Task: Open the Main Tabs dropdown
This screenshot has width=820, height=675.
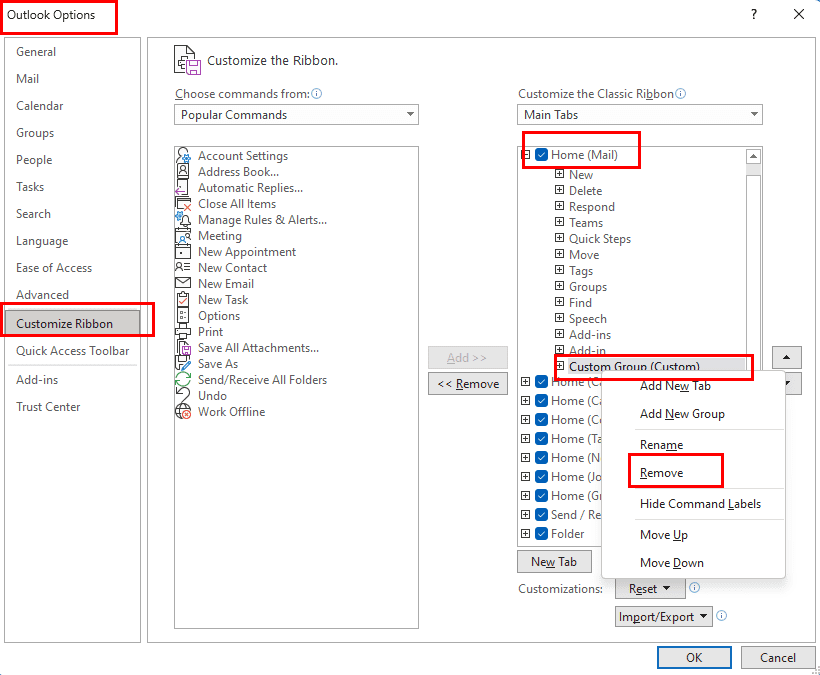Action: coord(640,115)
